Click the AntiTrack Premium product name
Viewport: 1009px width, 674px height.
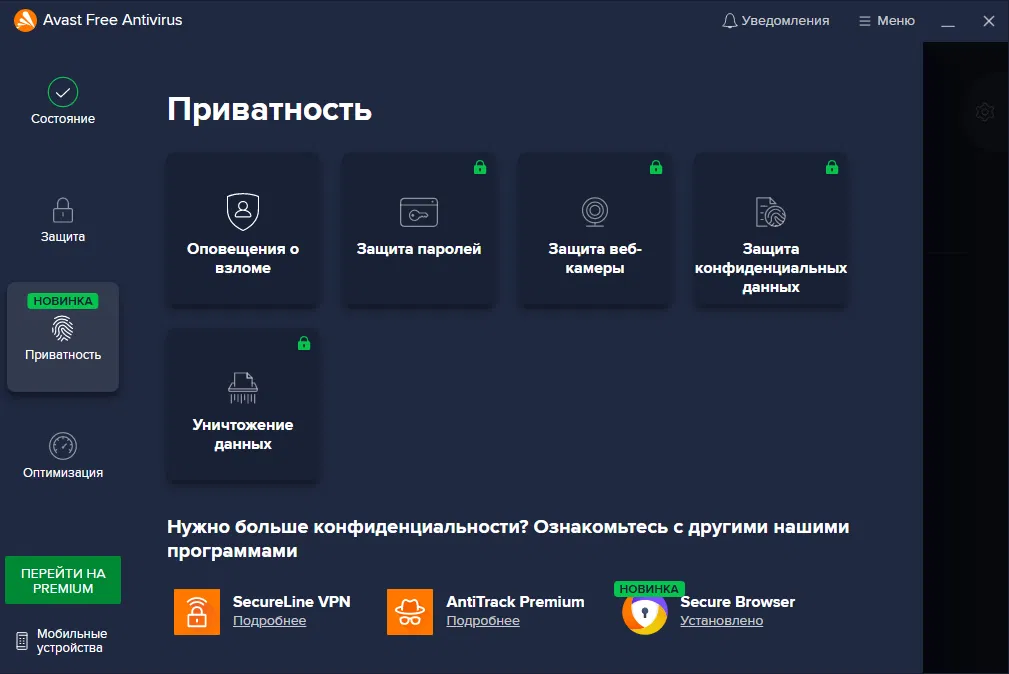point(515,602)
